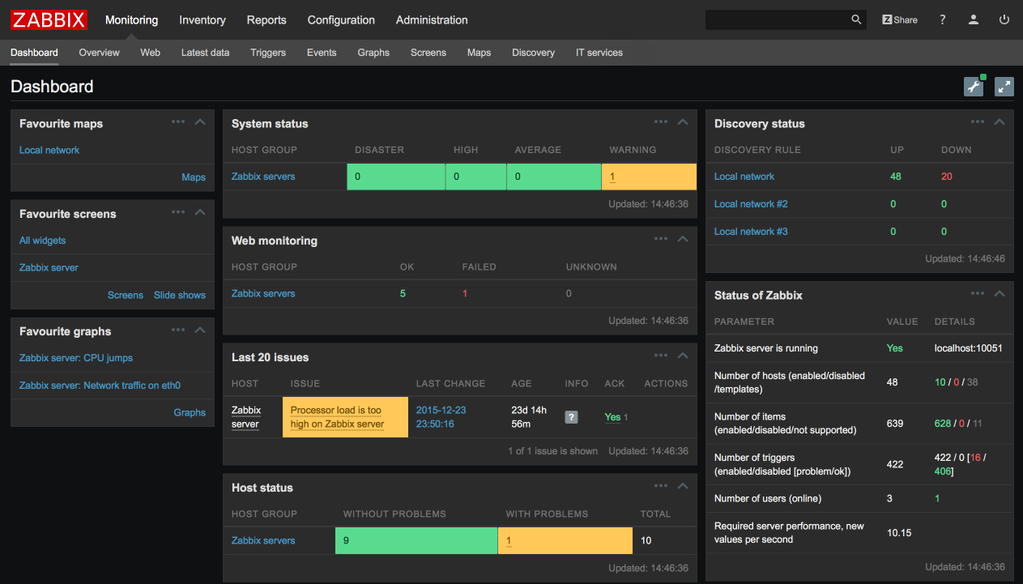
Task: Open the user profile icon
Action: pyautogui.click(x=972, y=19)
